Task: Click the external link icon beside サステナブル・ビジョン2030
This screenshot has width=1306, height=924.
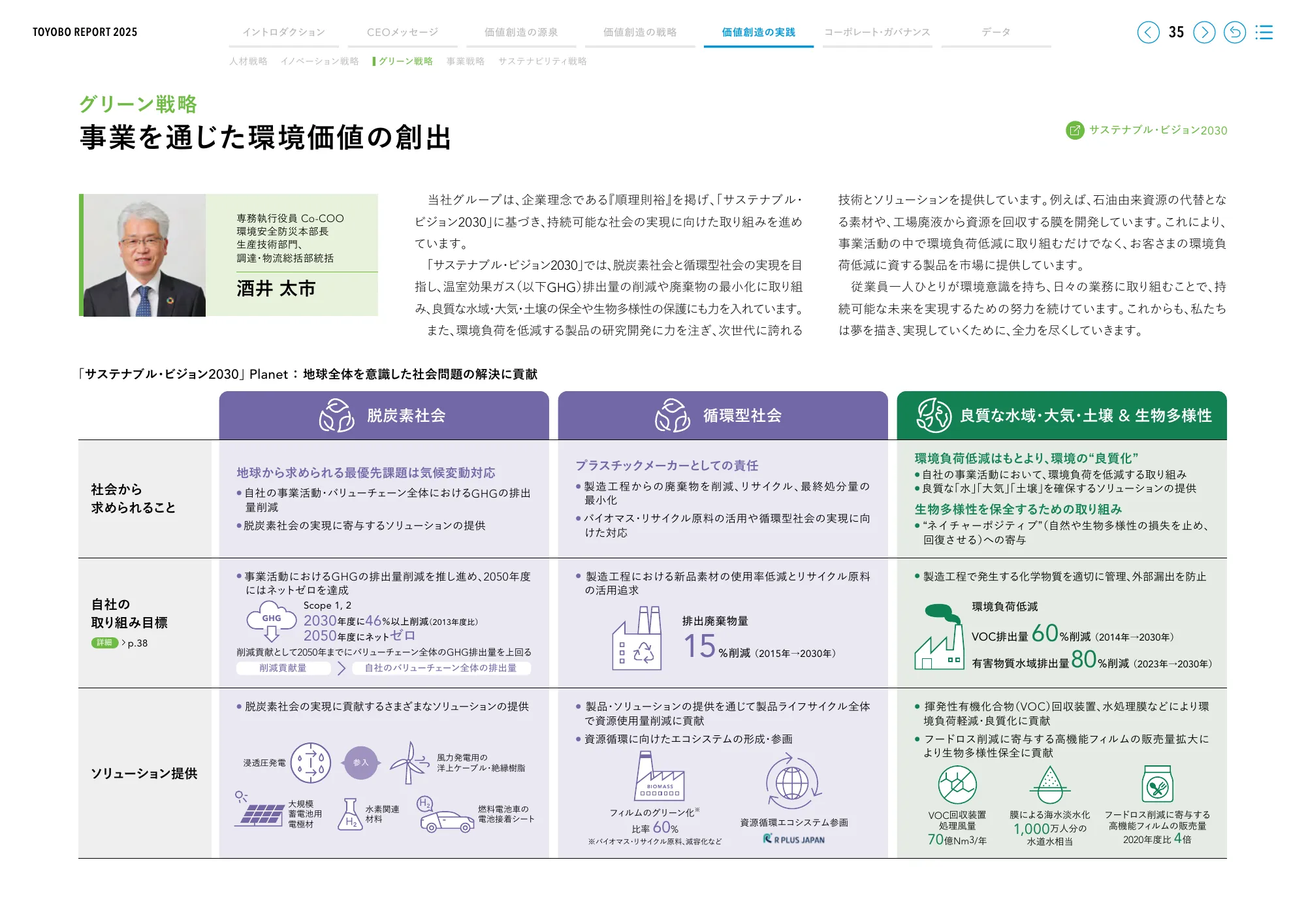Action: coord(1075,130)
